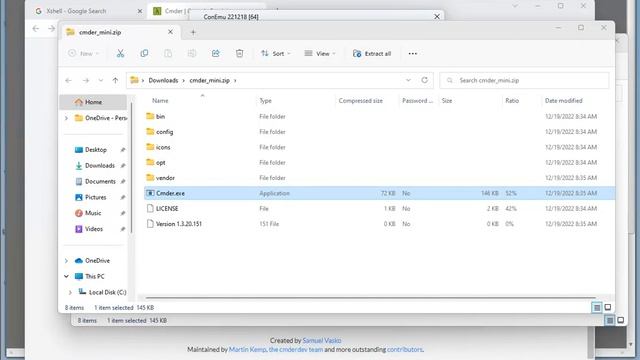The width and height of the screenshot is (640, 360).
Task: Go forward with the Explorer forward arrow
Action: click(85, 80)
